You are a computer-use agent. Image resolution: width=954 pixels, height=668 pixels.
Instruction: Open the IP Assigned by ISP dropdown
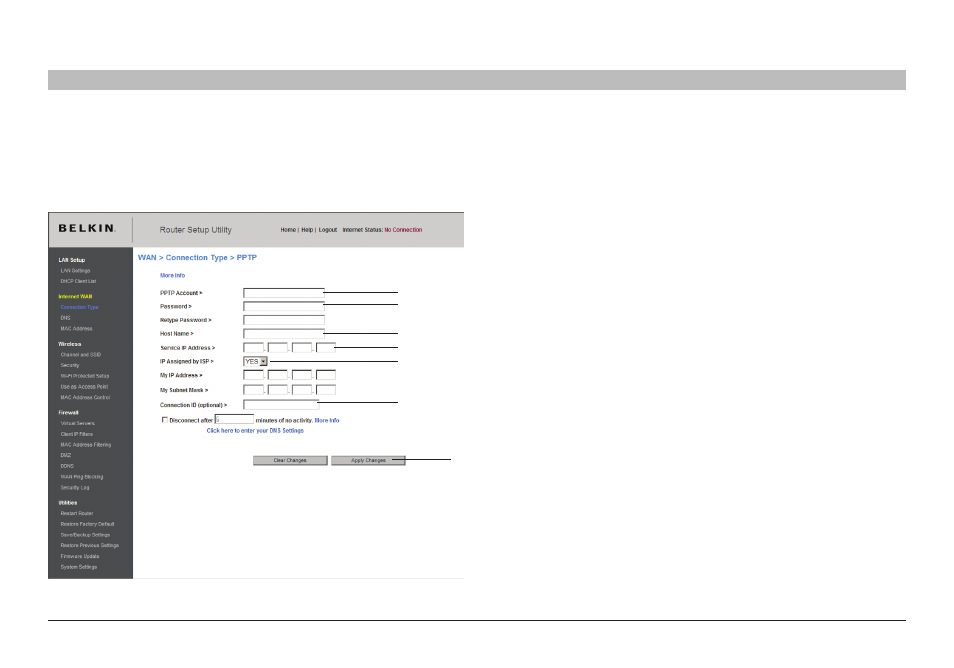[256, 361]
